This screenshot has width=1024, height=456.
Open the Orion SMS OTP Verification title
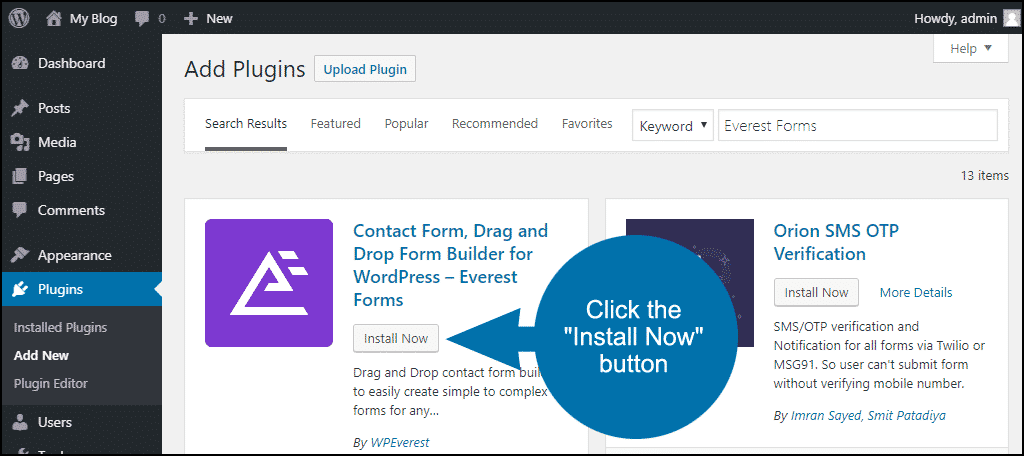click(x=836, y=242)
